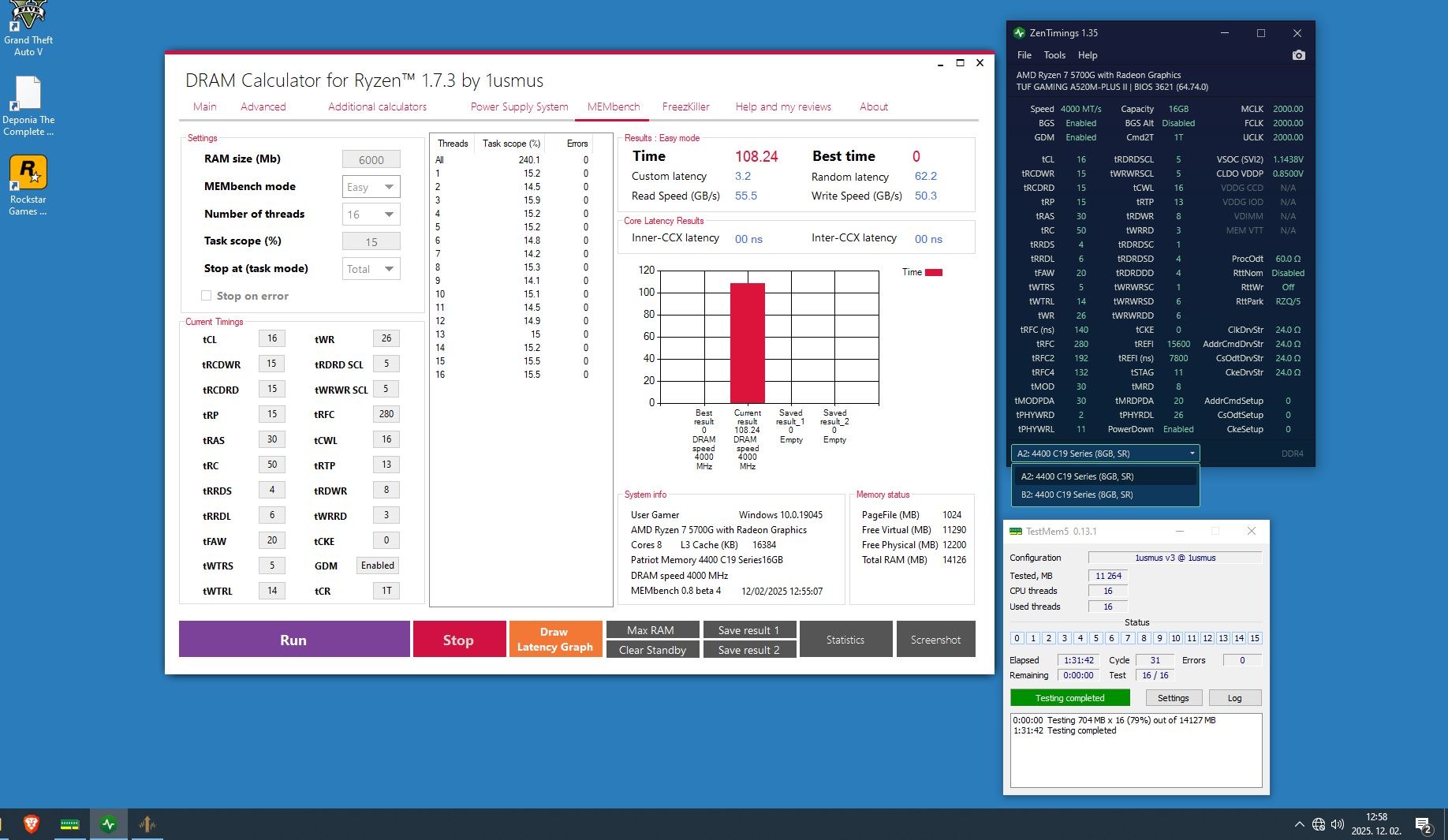1448x840 pixels.
Task: Switch to the Main tab
Action: tap(205, 106)
